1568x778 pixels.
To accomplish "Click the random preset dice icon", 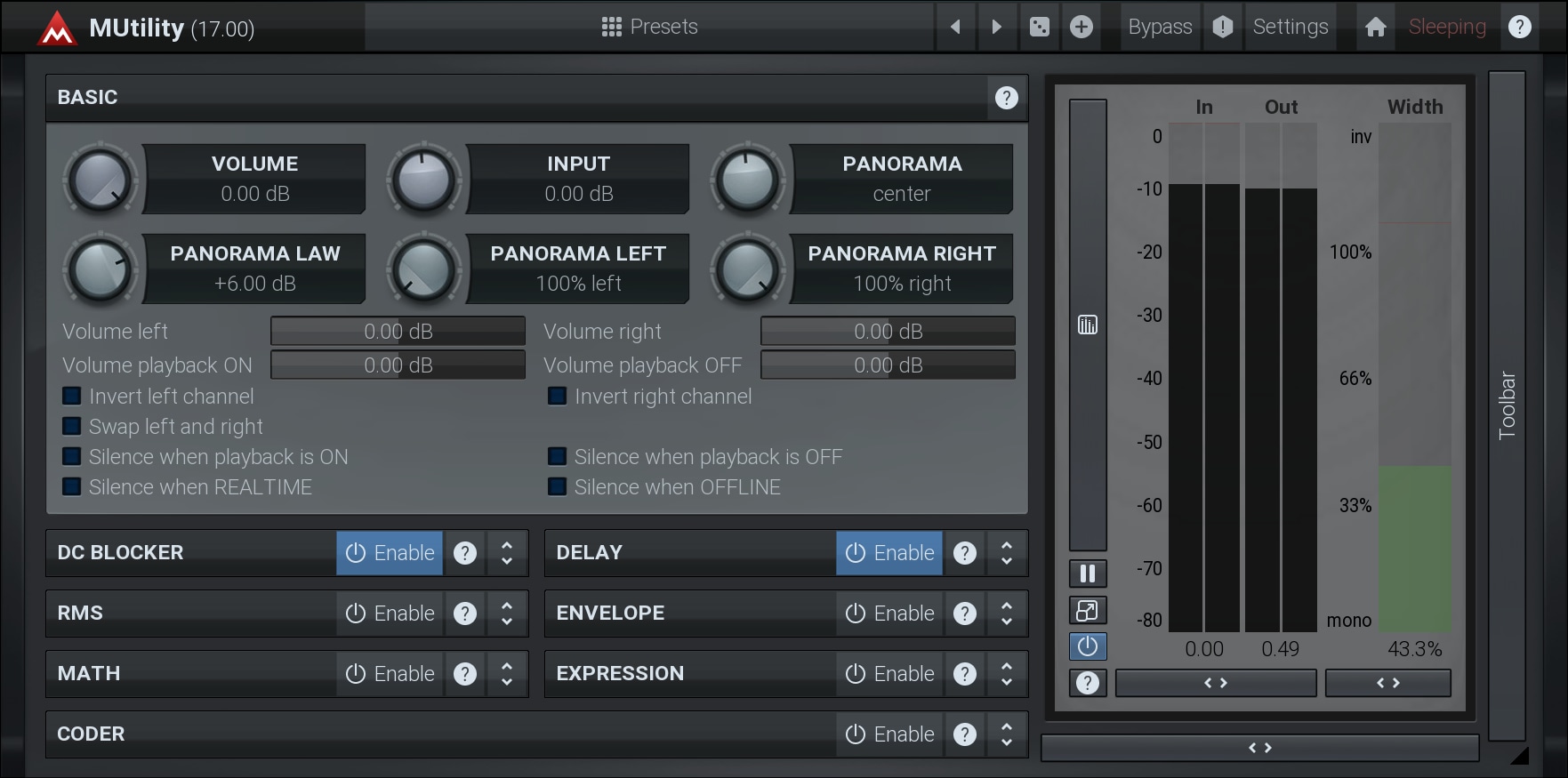I will [x=1039, y=27].
